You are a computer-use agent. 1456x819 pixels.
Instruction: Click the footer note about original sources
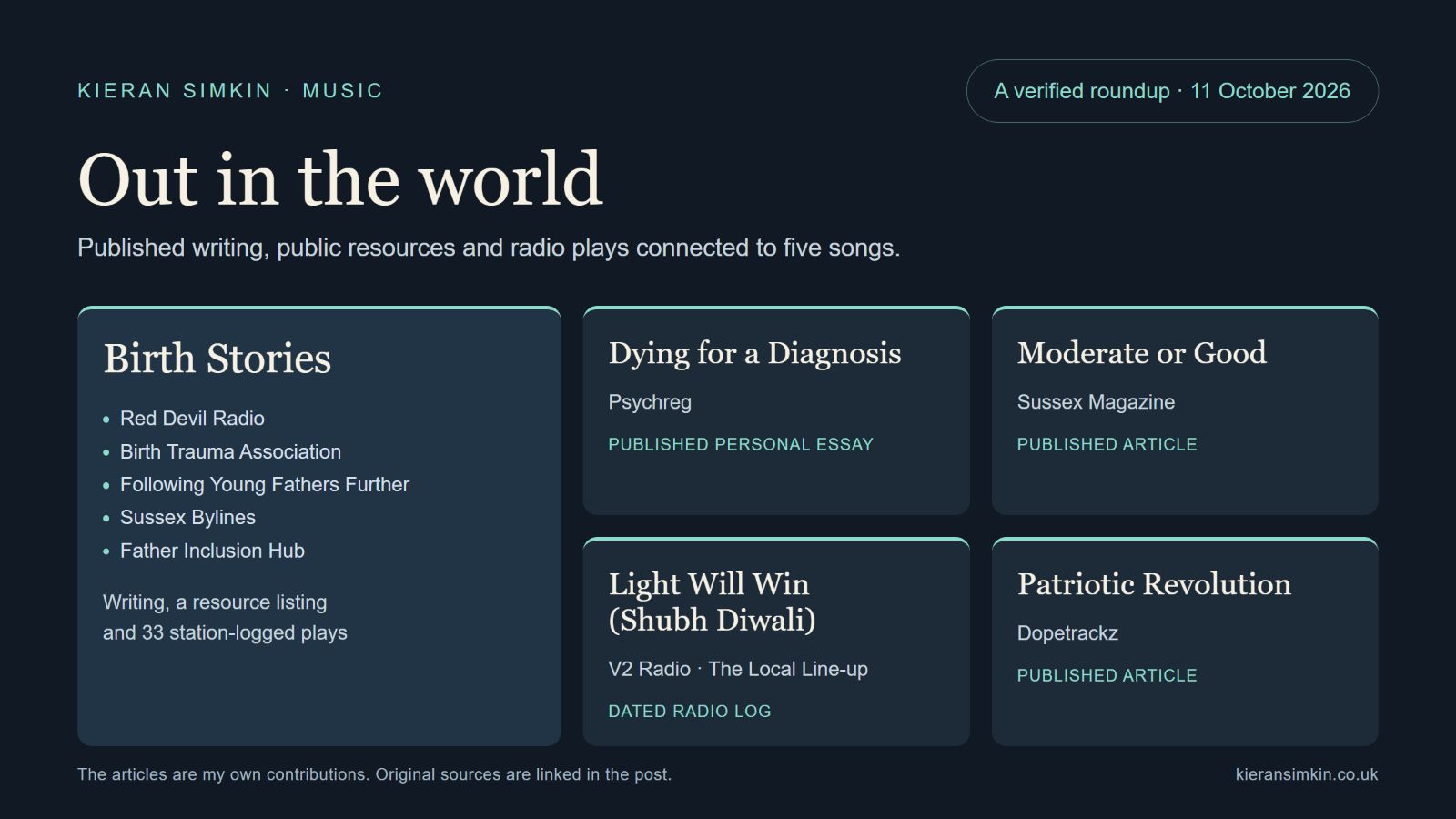tap(374, 774)
